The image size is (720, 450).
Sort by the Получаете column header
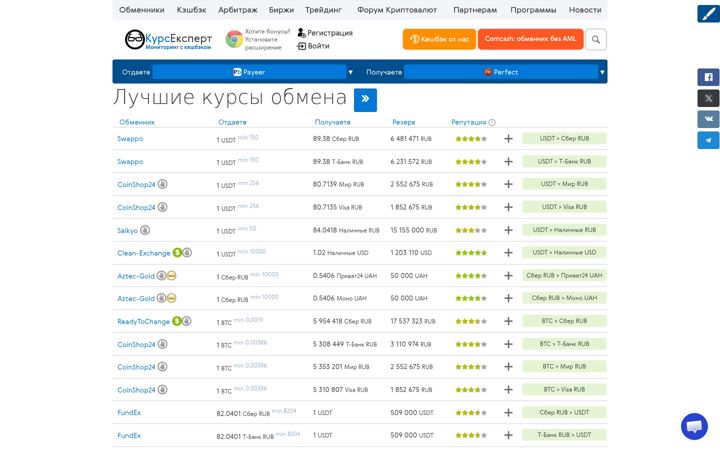(332, 123)
